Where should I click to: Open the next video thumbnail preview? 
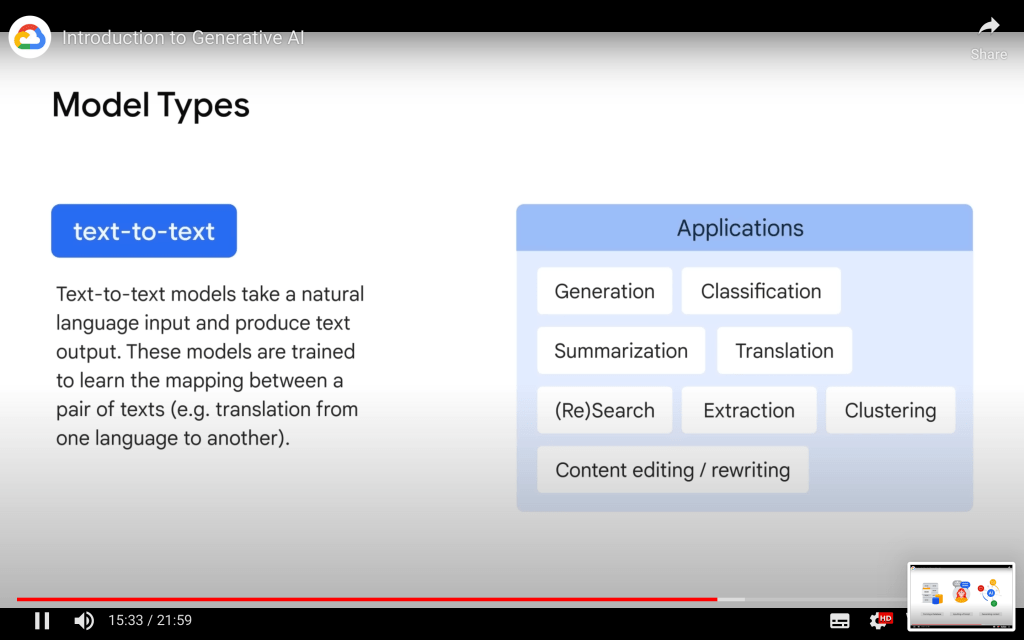[960, 596]
